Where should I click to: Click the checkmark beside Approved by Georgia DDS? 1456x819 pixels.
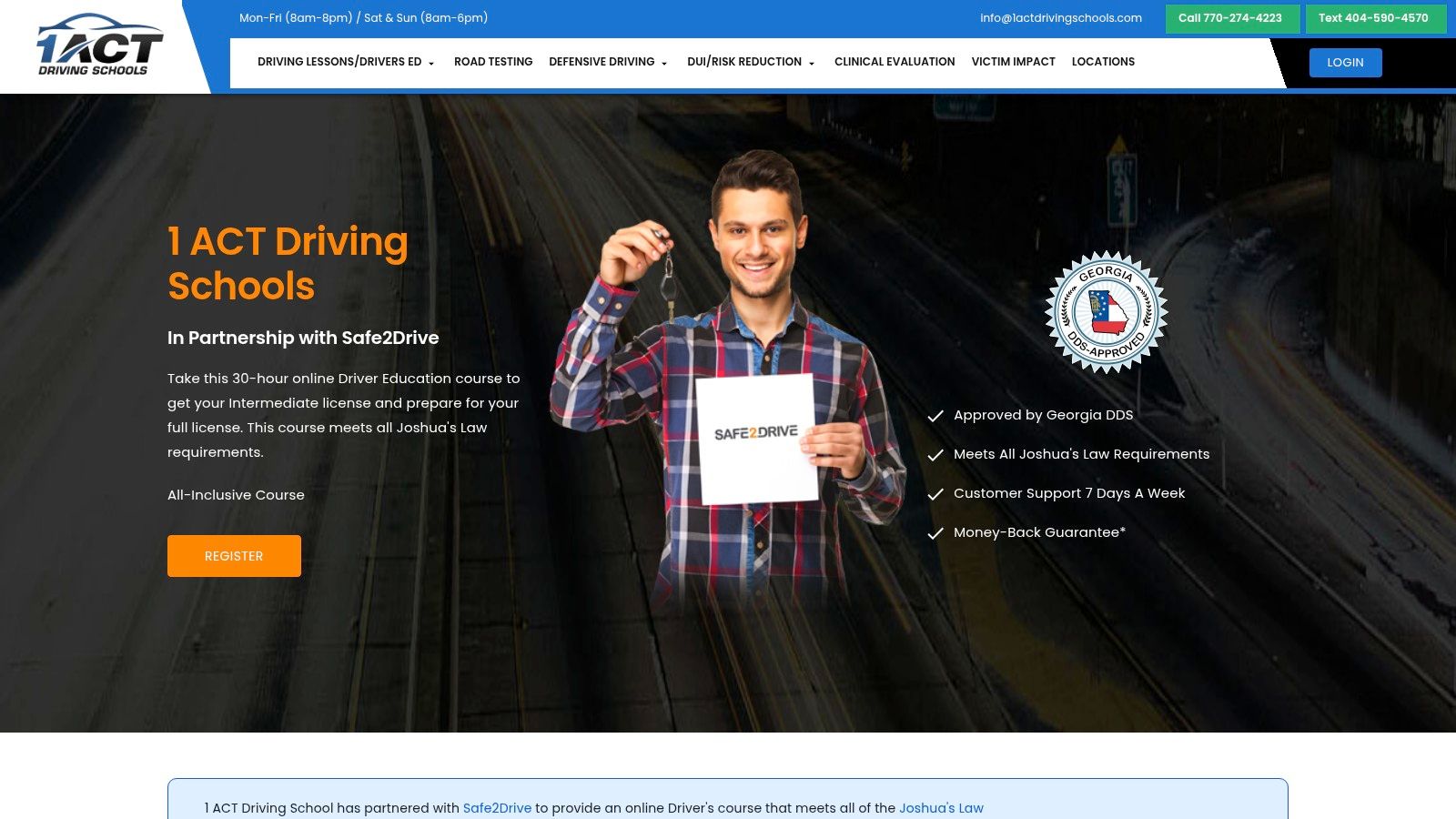tap(935, 416)
